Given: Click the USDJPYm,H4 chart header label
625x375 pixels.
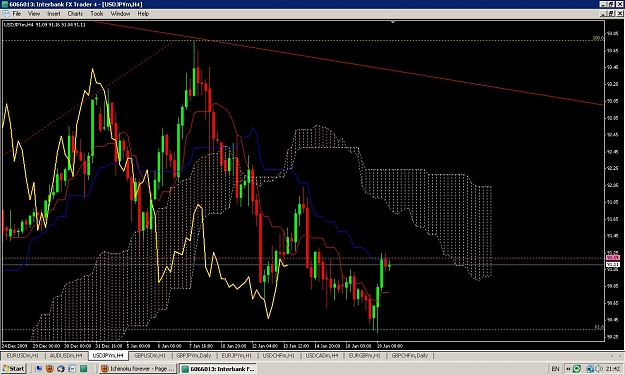Looking at the screenshot, I should coord(44,25).
